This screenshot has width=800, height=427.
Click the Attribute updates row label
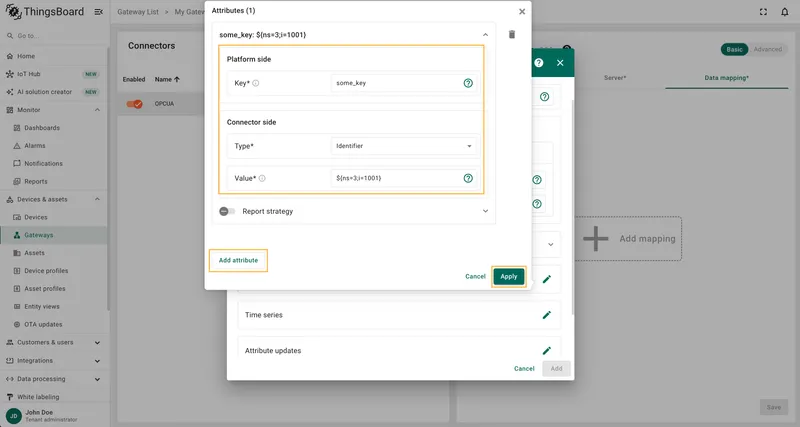(273, 350)
